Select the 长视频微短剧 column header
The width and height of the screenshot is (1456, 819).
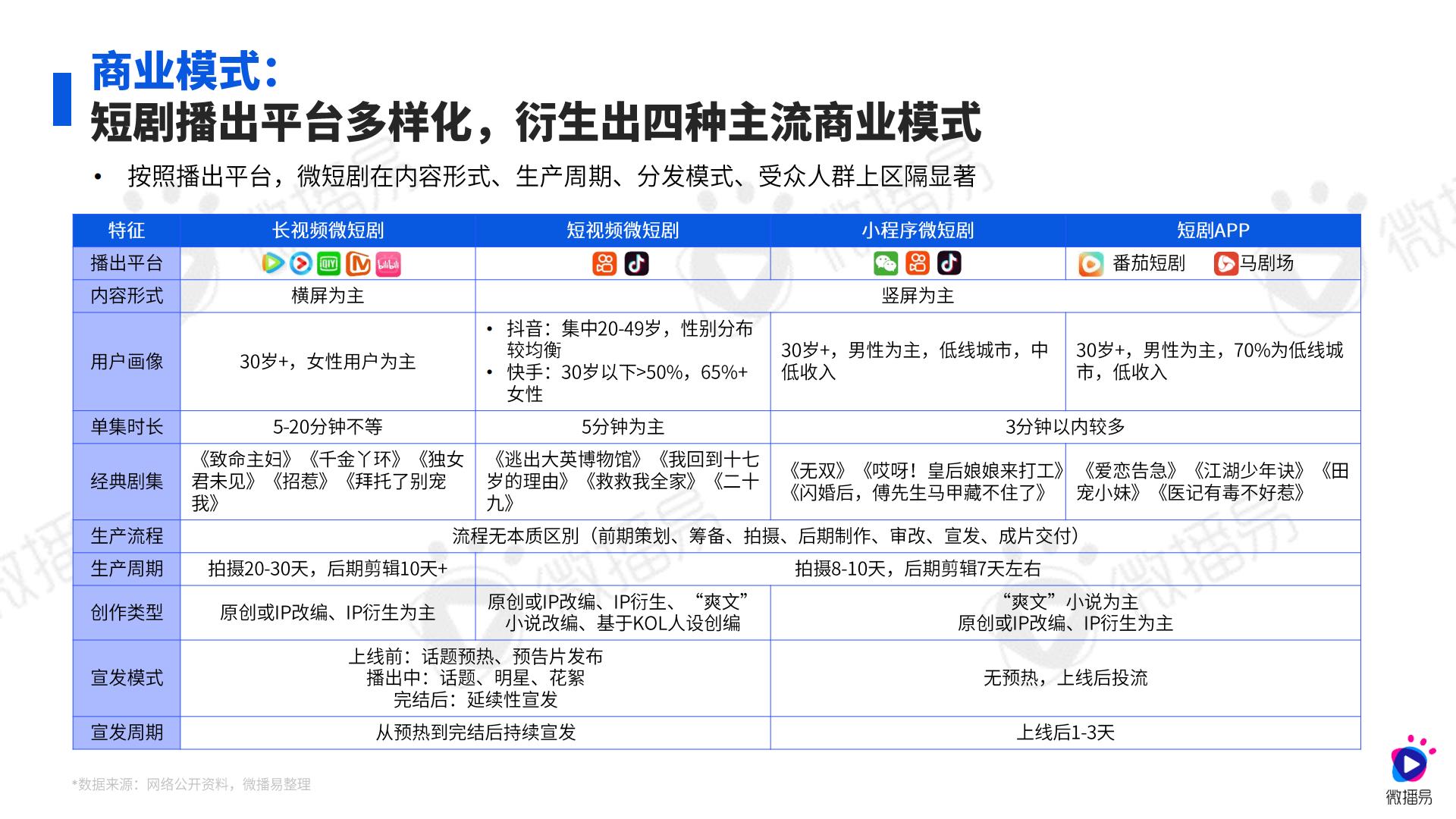coord(328,231)
